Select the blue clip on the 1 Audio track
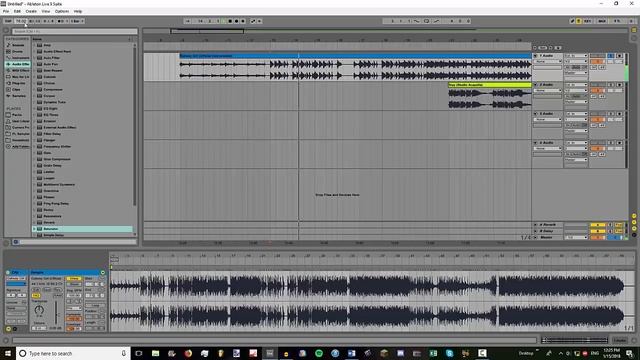This screenshot has width=640, height=360. click(355, 56)
